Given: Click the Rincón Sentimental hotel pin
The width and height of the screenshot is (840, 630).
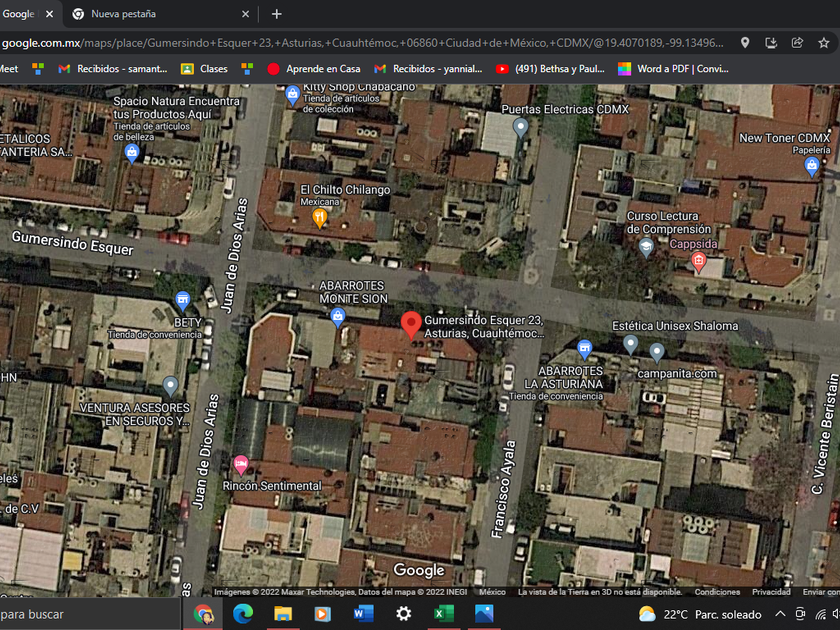Looking at the screenshot, I should pyautogui.click(x=241, y=465).
